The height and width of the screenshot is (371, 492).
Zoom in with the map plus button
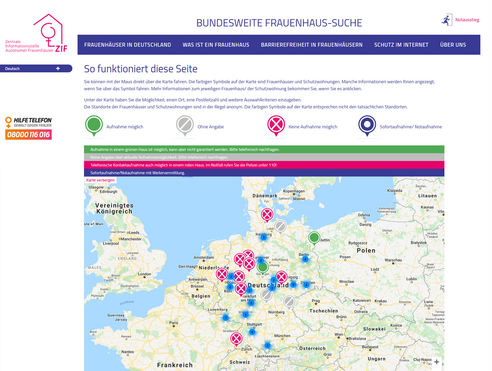coord(437,362)
